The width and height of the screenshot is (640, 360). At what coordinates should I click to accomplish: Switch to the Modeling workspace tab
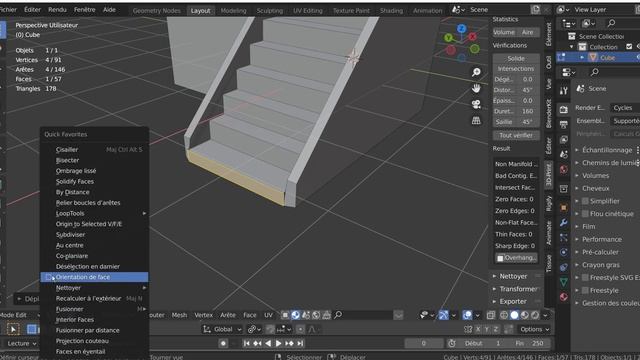pos(233,11)
